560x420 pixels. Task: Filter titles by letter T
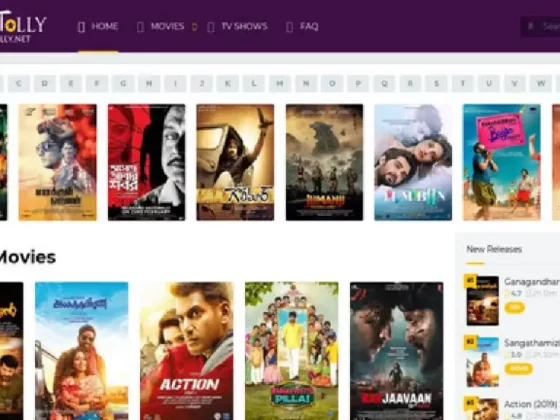click(463, 84)
